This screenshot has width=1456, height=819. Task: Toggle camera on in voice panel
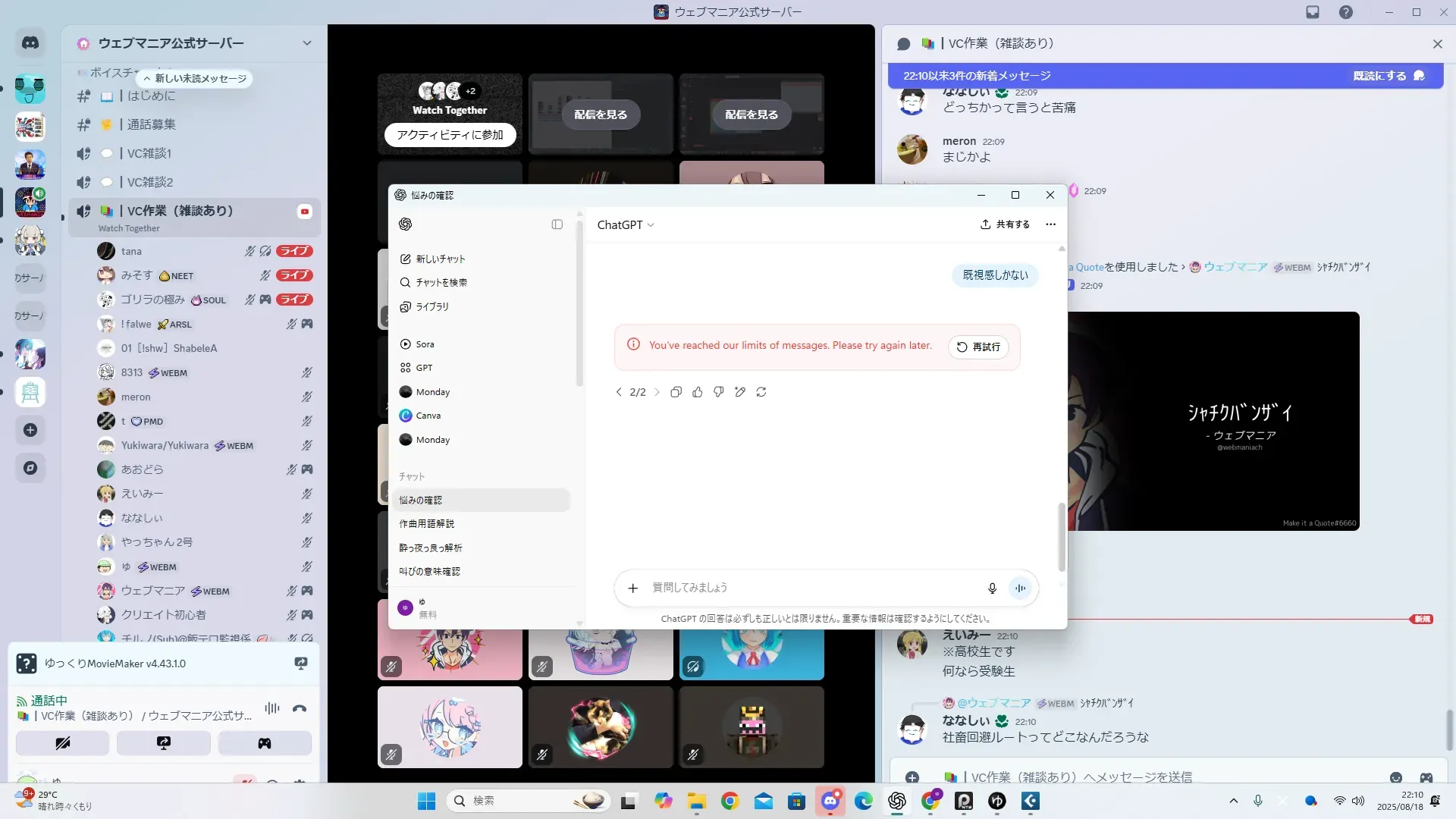coord(63,743)
